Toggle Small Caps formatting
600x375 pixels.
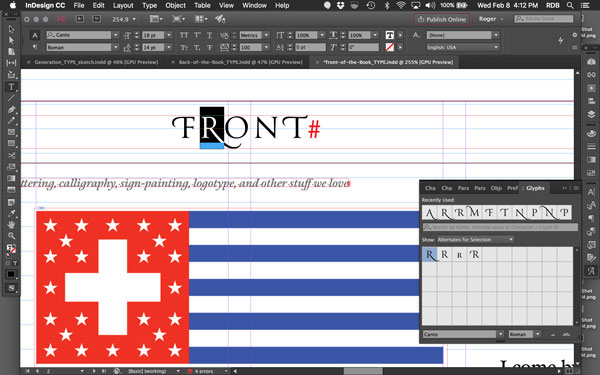click(x=184, y=47)
